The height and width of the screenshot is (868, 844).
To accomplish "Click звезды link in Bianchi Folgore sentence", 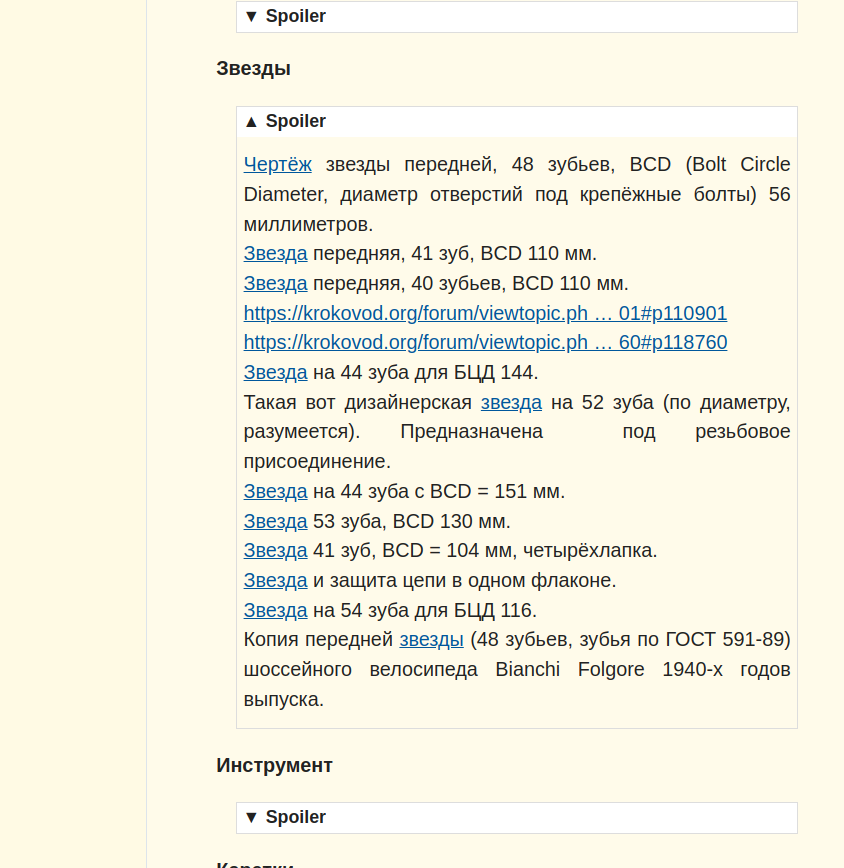I will coord(431,639).
